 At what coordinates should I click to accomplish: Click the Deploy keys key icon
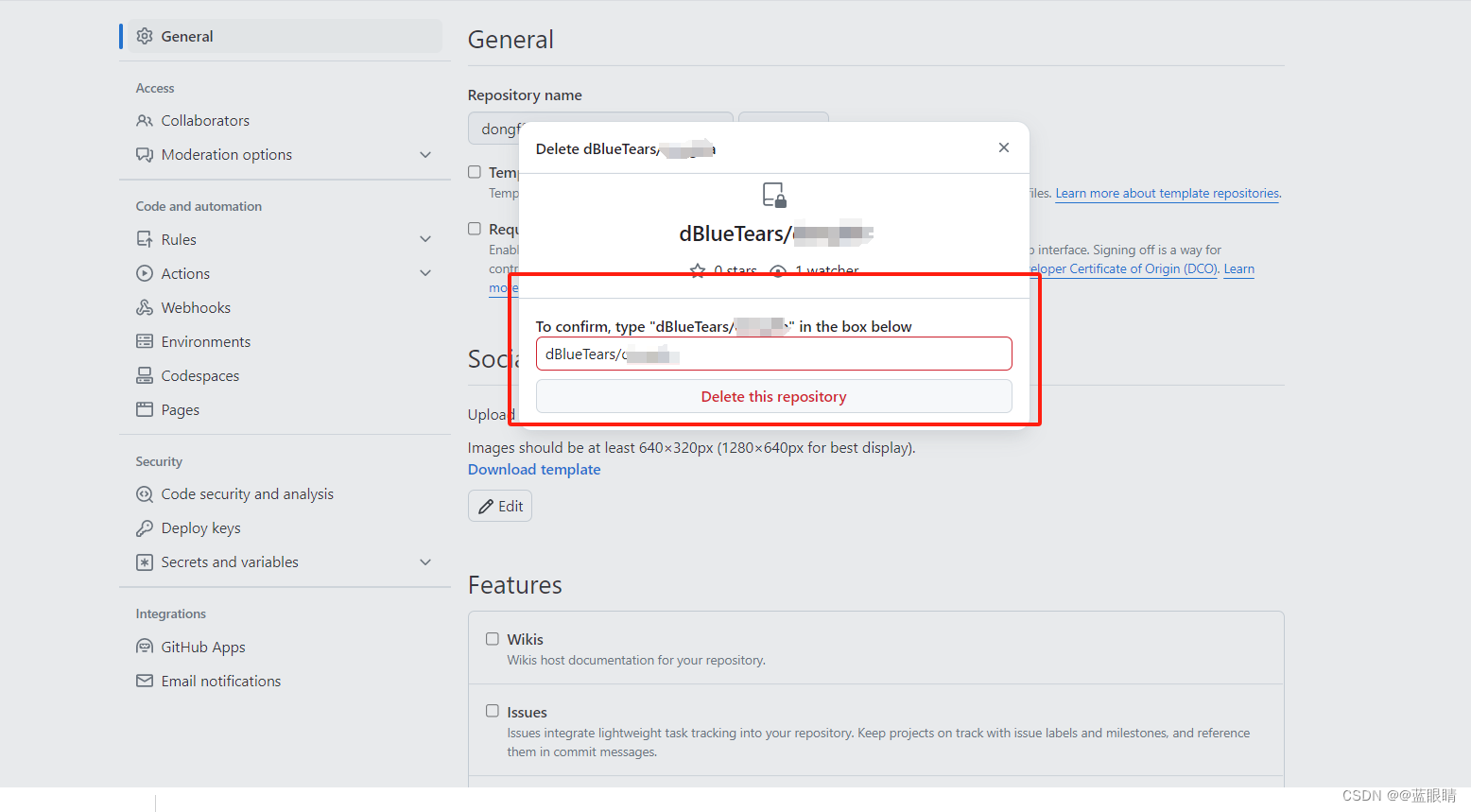145,527
